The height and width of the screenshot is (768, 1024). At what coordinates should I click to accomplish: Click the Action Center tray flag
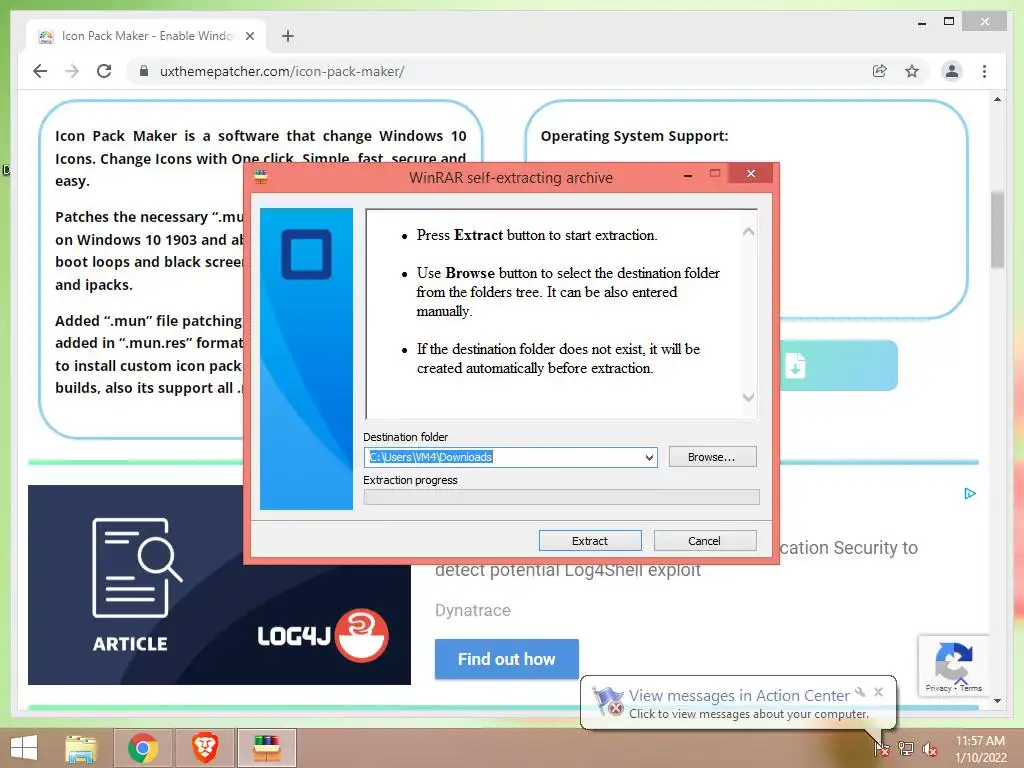[882, 748]
